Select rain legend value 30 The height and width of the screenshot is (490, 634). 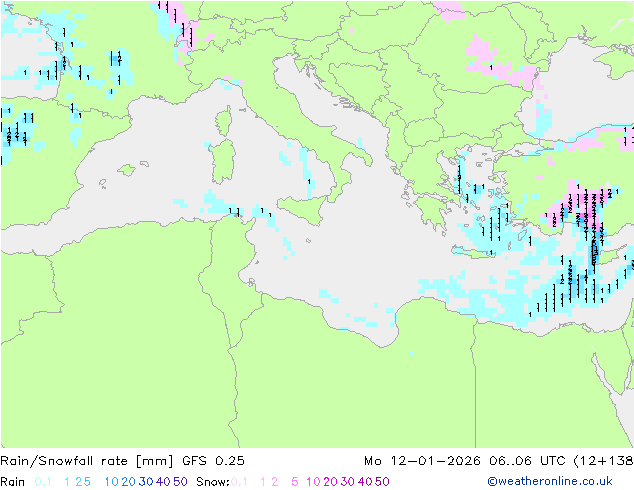[146, 482]
